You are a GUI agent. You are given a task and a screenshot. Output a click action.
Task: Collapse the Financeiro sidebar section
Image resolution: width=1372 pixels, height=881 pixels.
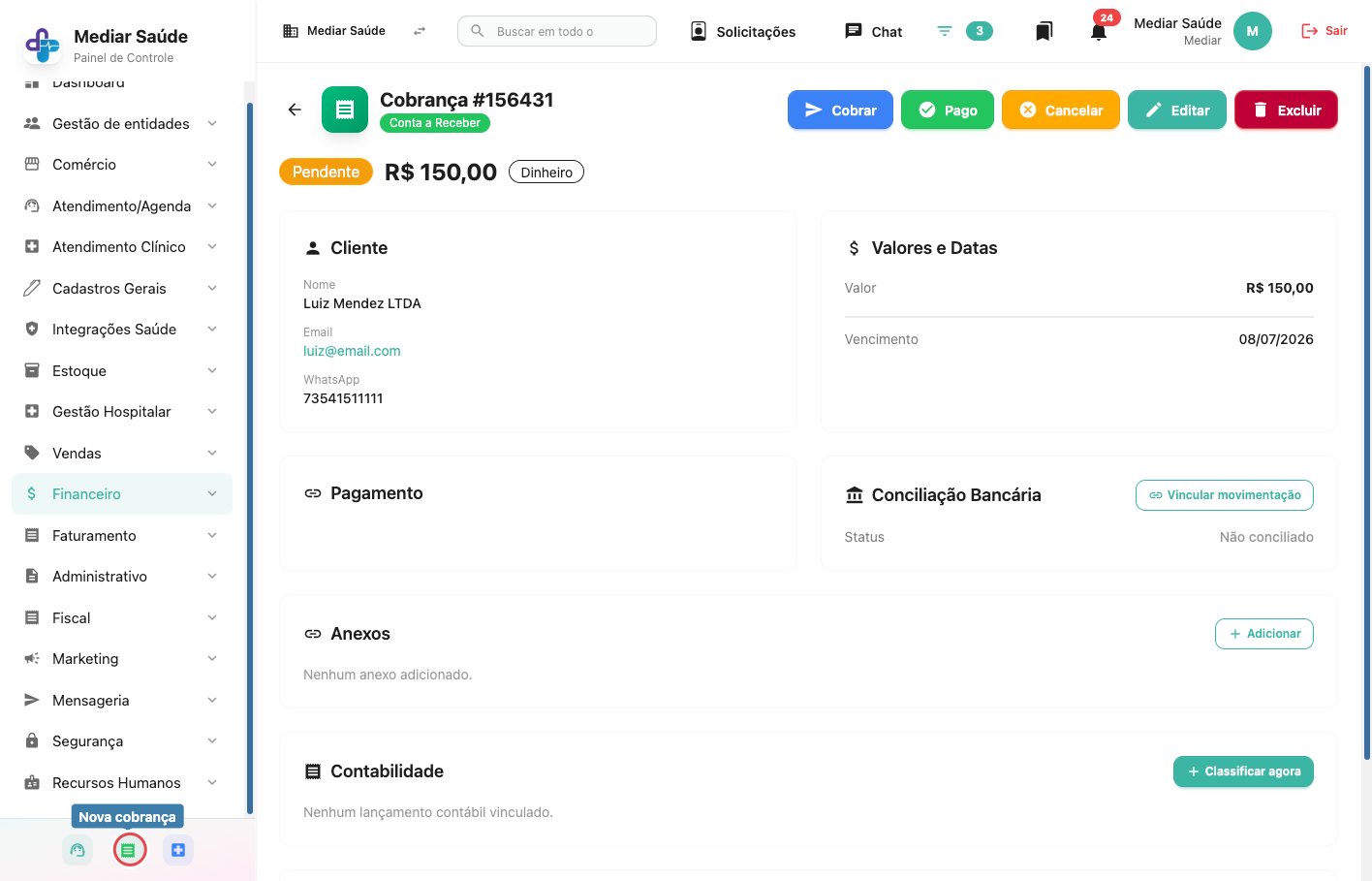(x=122, y=493)
